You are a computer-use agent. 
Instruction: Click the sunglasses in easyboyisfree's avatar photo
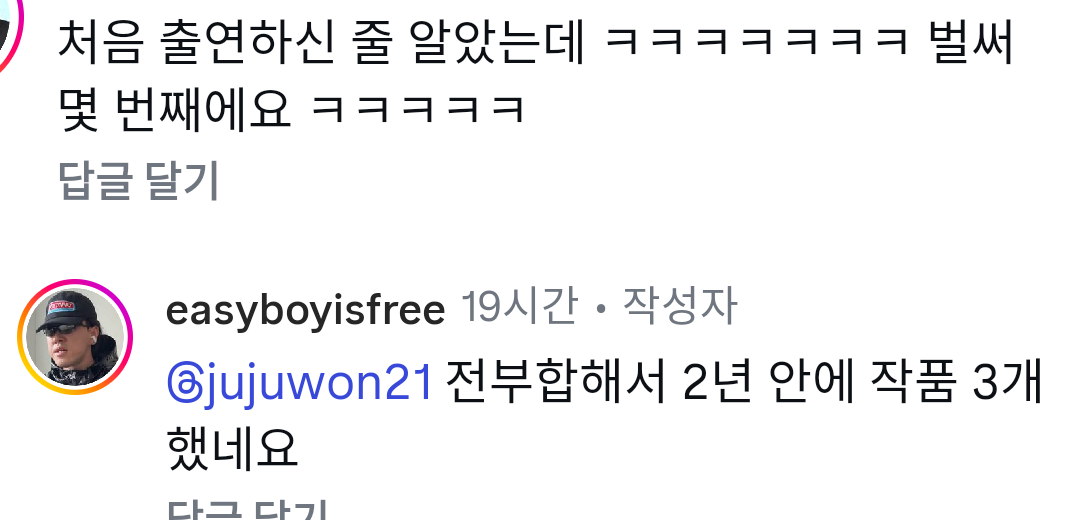[x=63, y=330]
